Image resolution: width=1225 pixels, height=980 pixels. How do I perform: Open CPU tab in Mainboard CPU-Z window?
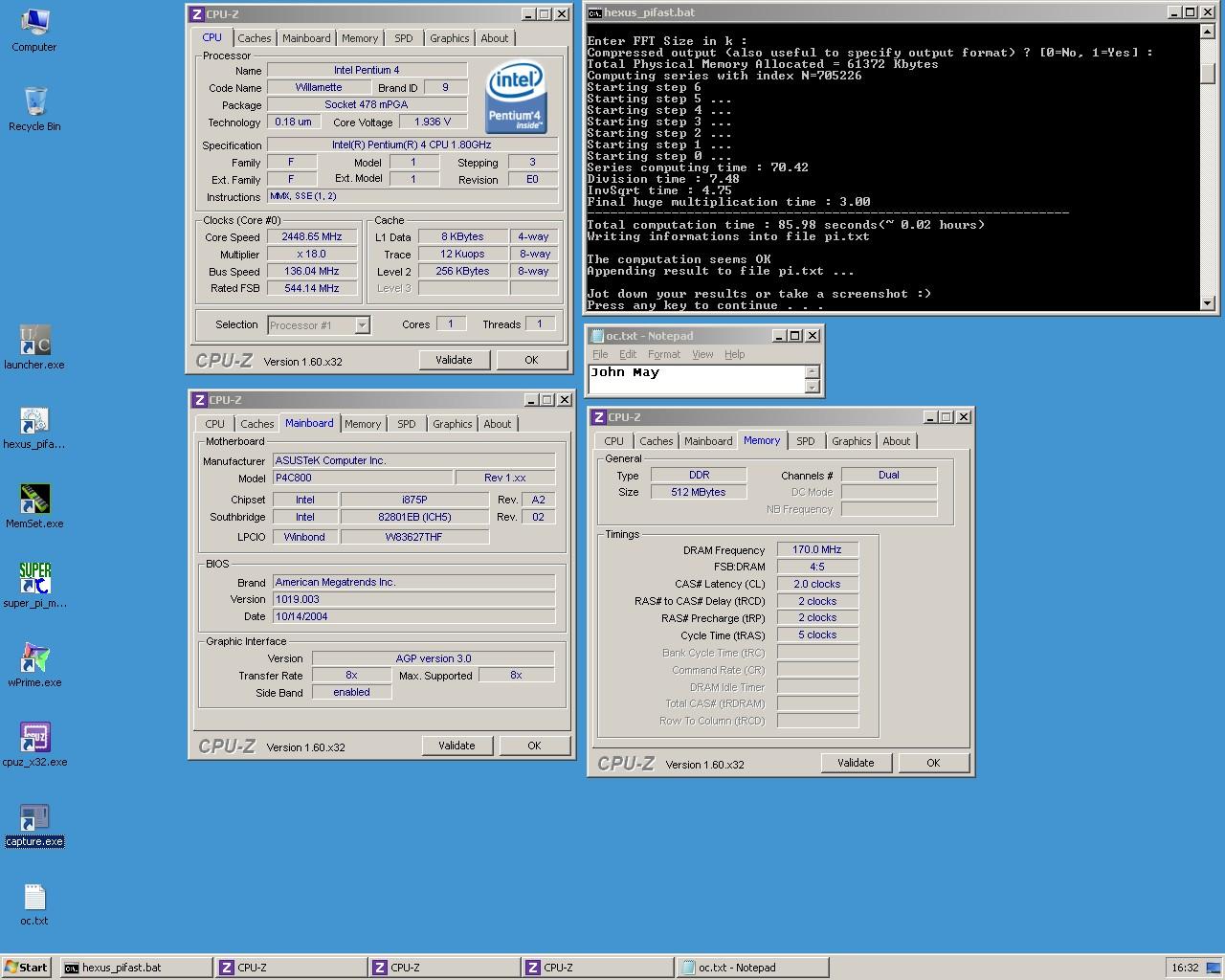point(214,424)
